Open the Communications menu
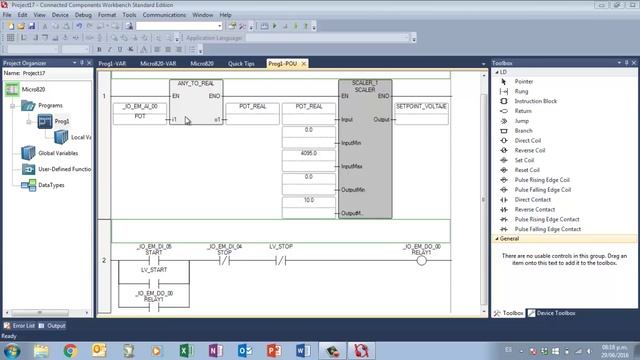This screenshot has width=640, height=360. pyautogui.click(x=164, y=15)
